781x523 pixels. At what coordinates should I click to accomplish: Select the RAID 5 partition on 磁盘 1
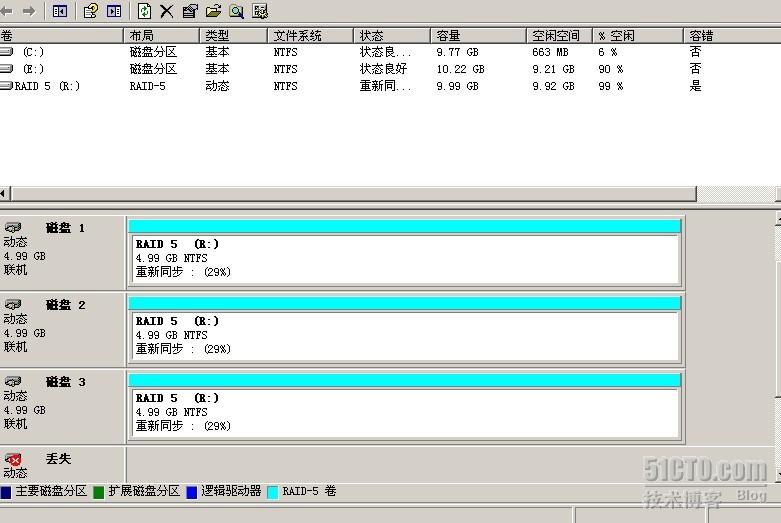pyautogui.click(x=404, y=253)
